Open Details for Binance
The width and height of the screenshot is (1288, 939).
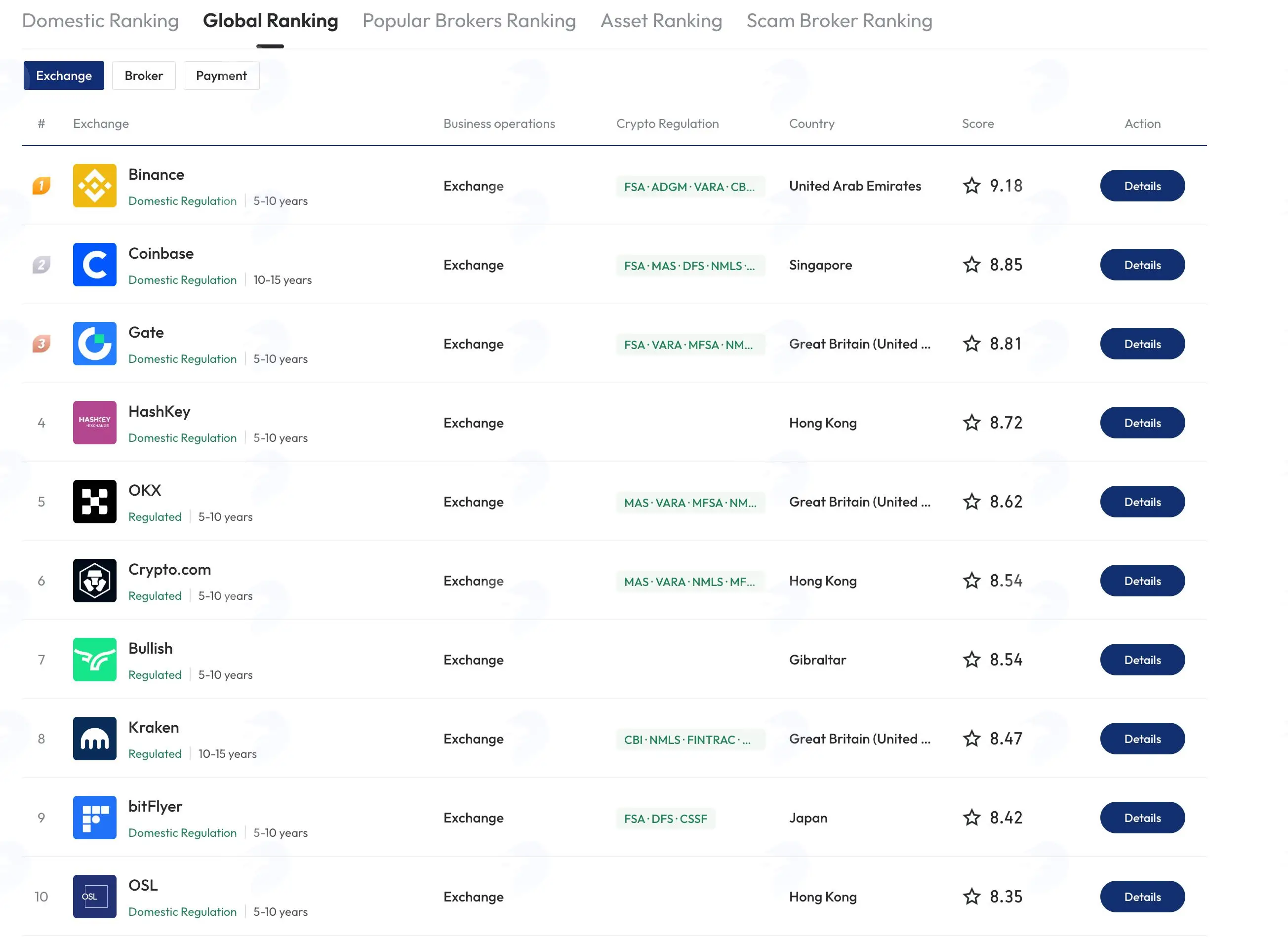click(1142, 186)
